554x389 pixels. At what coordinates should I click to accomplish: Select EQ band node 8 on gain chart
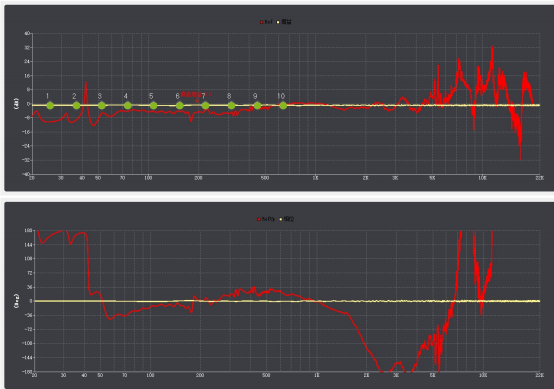point(231,105)
